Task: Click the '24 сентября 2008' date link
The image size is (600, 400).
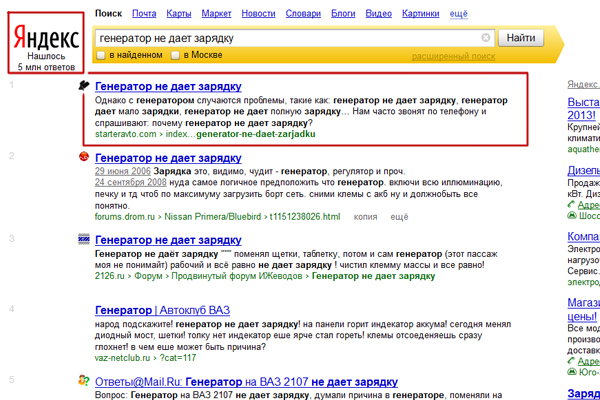Action: [x=130, y=182]
